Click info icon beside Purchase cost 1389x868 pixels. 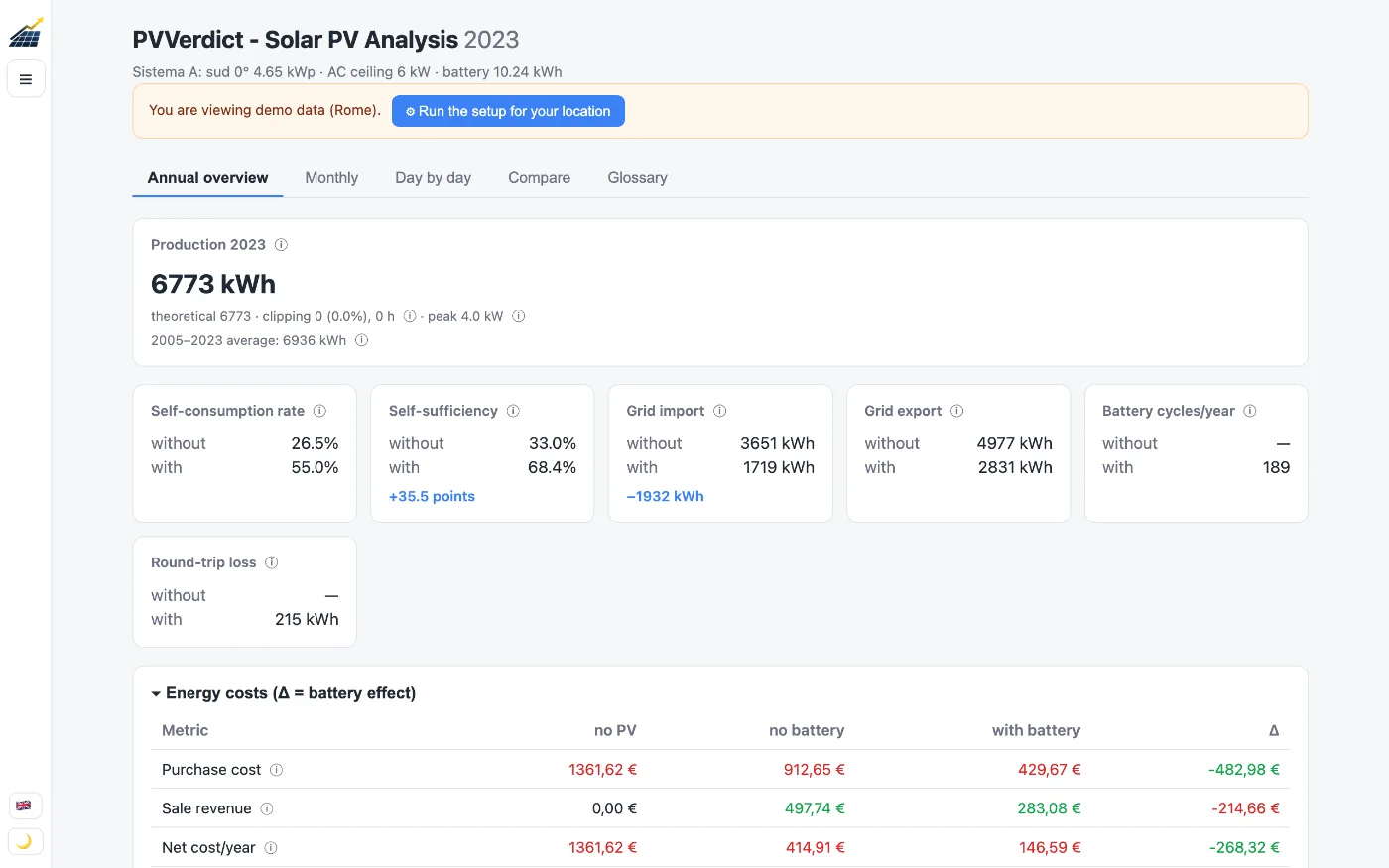tap(277, 770)
